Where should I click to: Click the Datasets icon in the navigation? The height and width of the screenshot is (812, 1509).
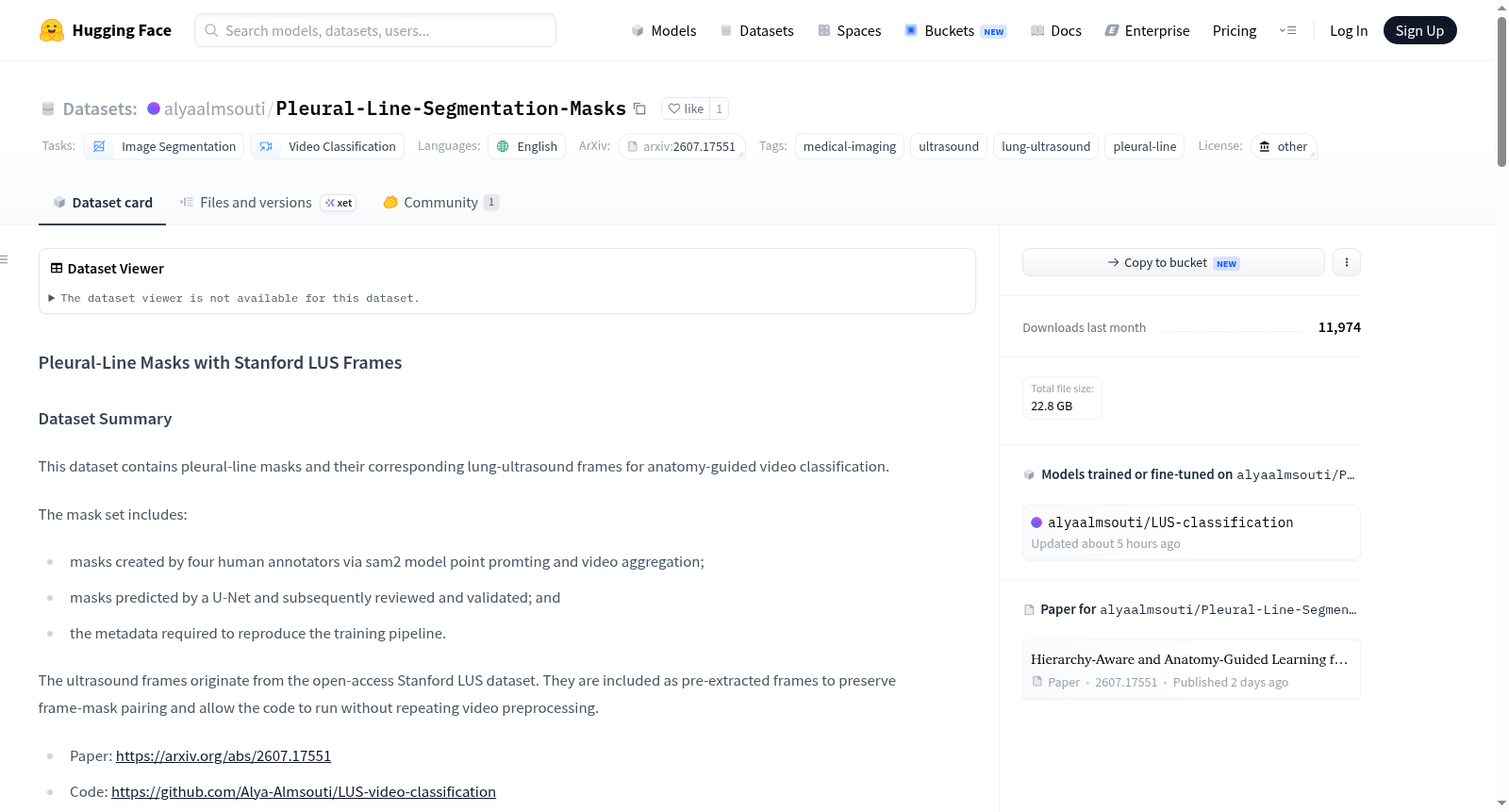pos(726,30)
